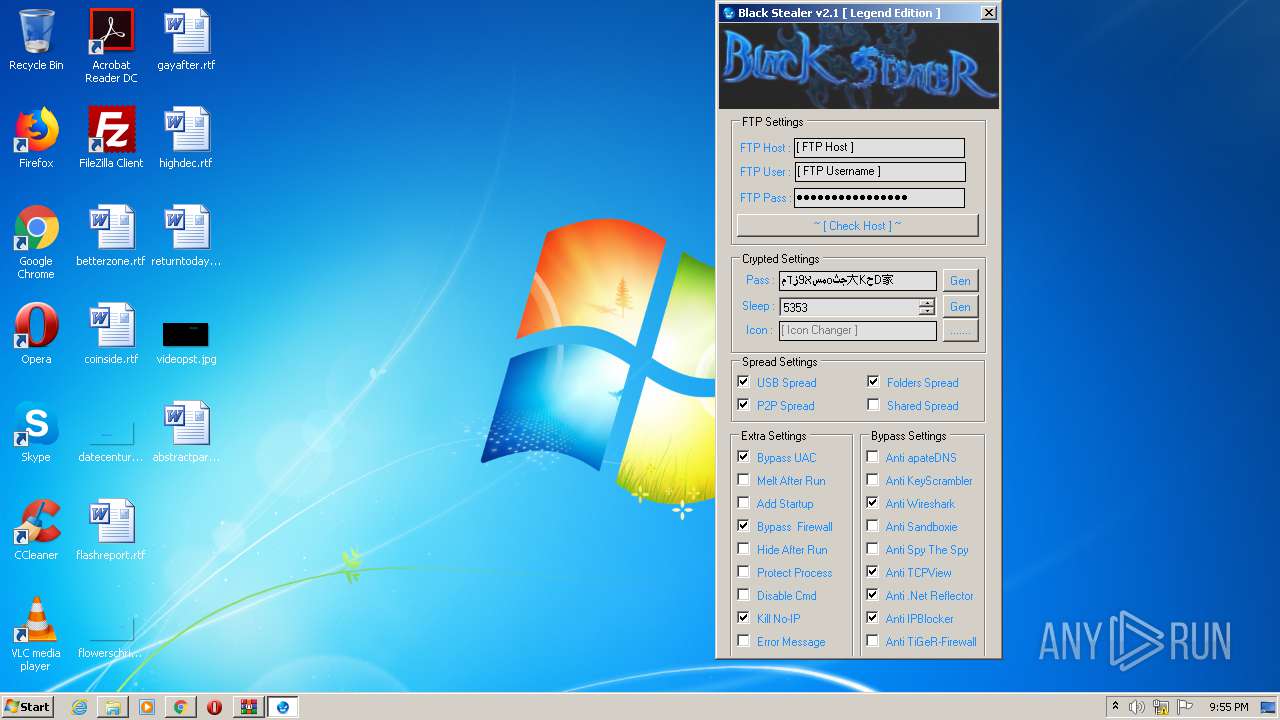Open Google Chrome desktop shortcut
The height and width of the screenshot is (720, 1280).
[36, 242]
